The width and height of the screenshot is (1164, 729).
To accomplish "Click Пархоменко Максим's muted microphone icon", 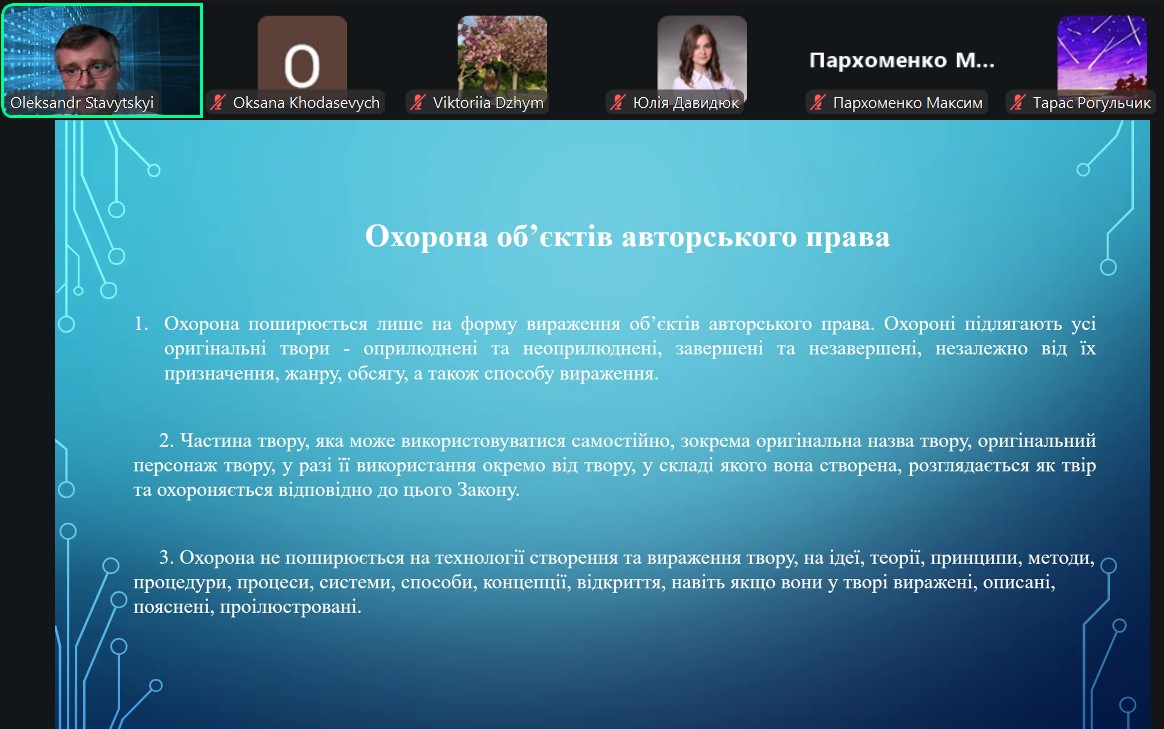I will click(819, 102).
